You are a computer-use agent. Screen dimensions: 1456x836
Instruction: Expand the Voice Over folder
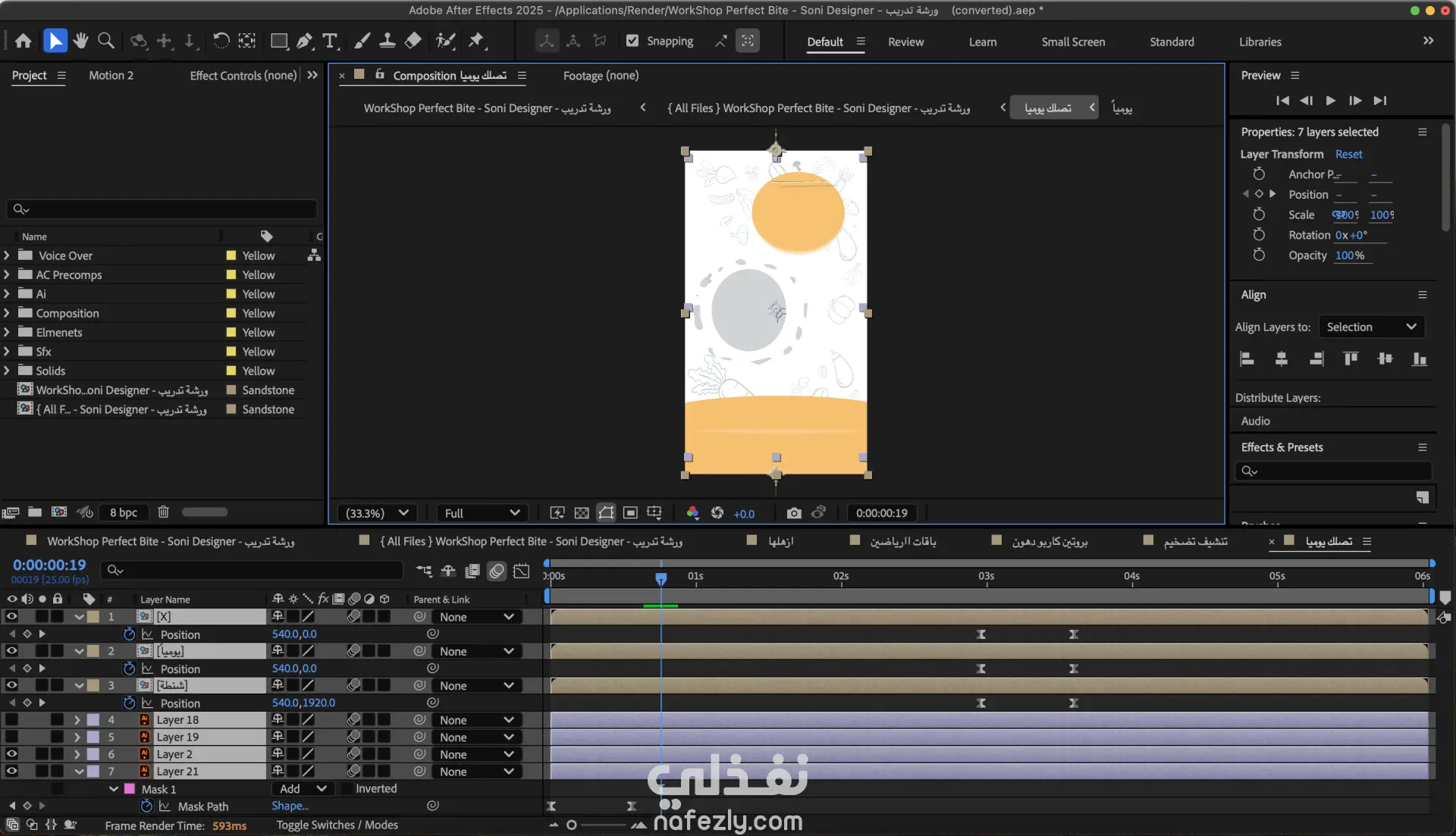pyautogui.click(x=7, y=255)
